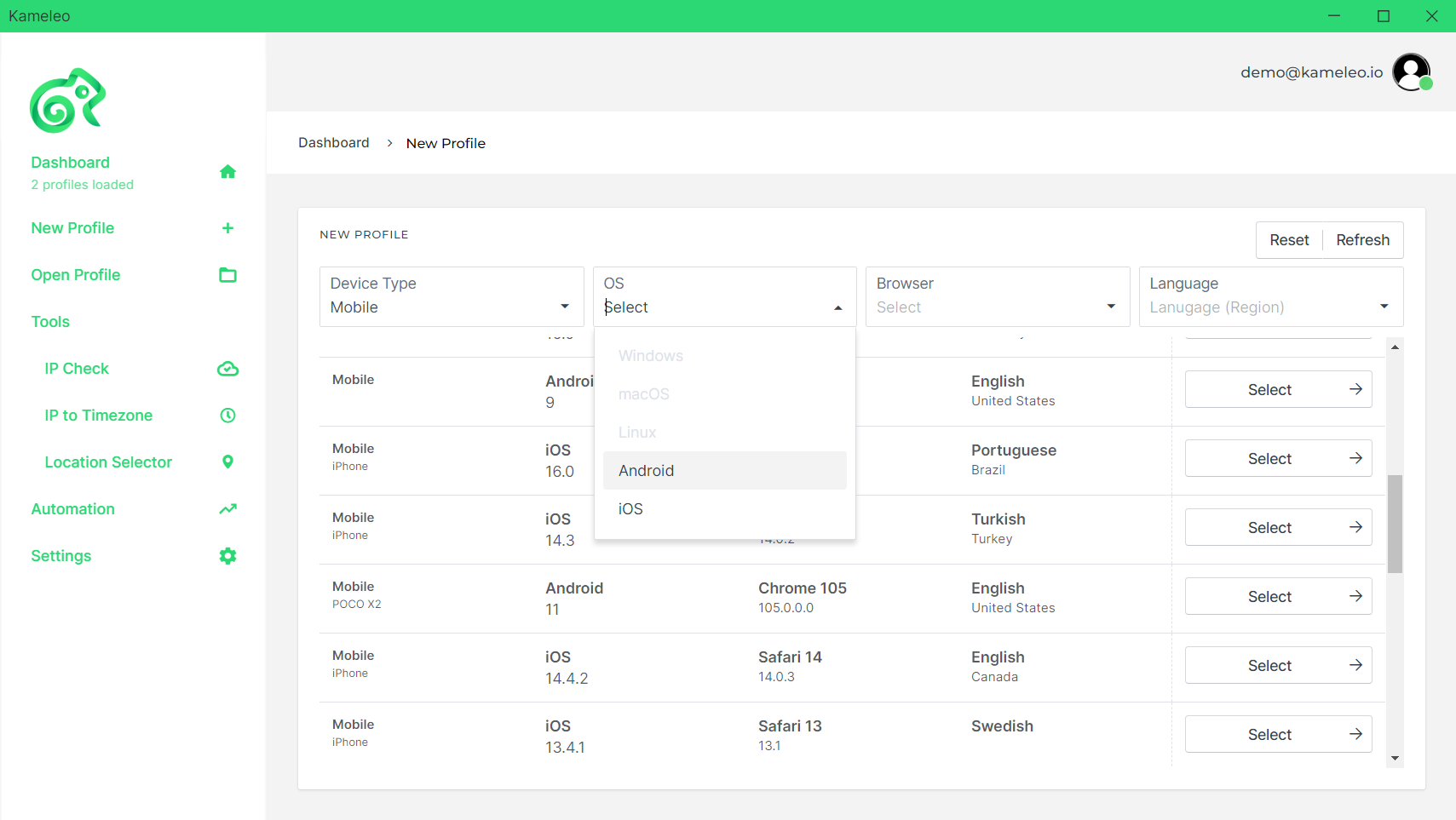The image size is (1456, 820).
Task: Open the Language (Region) dropdown
Action: (1384, 307)
